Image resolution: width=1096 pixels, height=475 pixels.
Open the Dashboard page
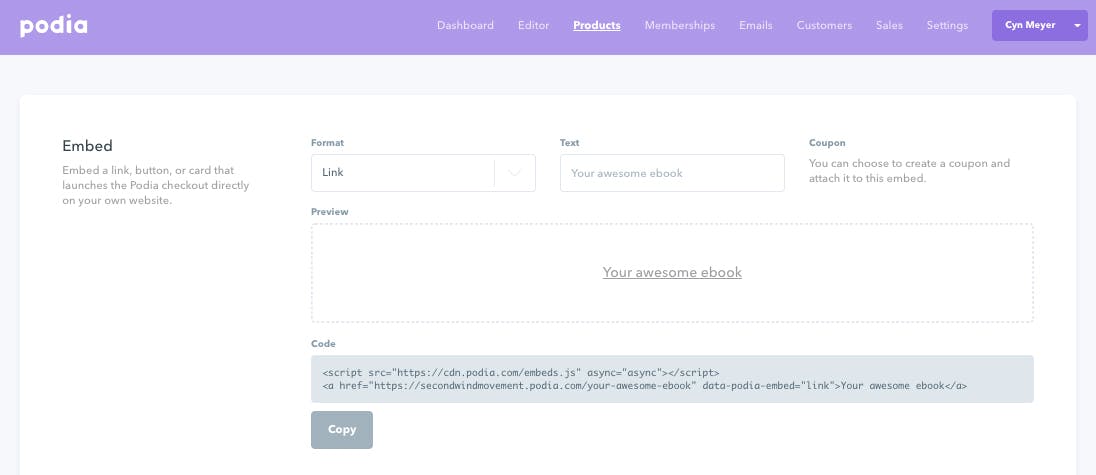coord(466,25)
